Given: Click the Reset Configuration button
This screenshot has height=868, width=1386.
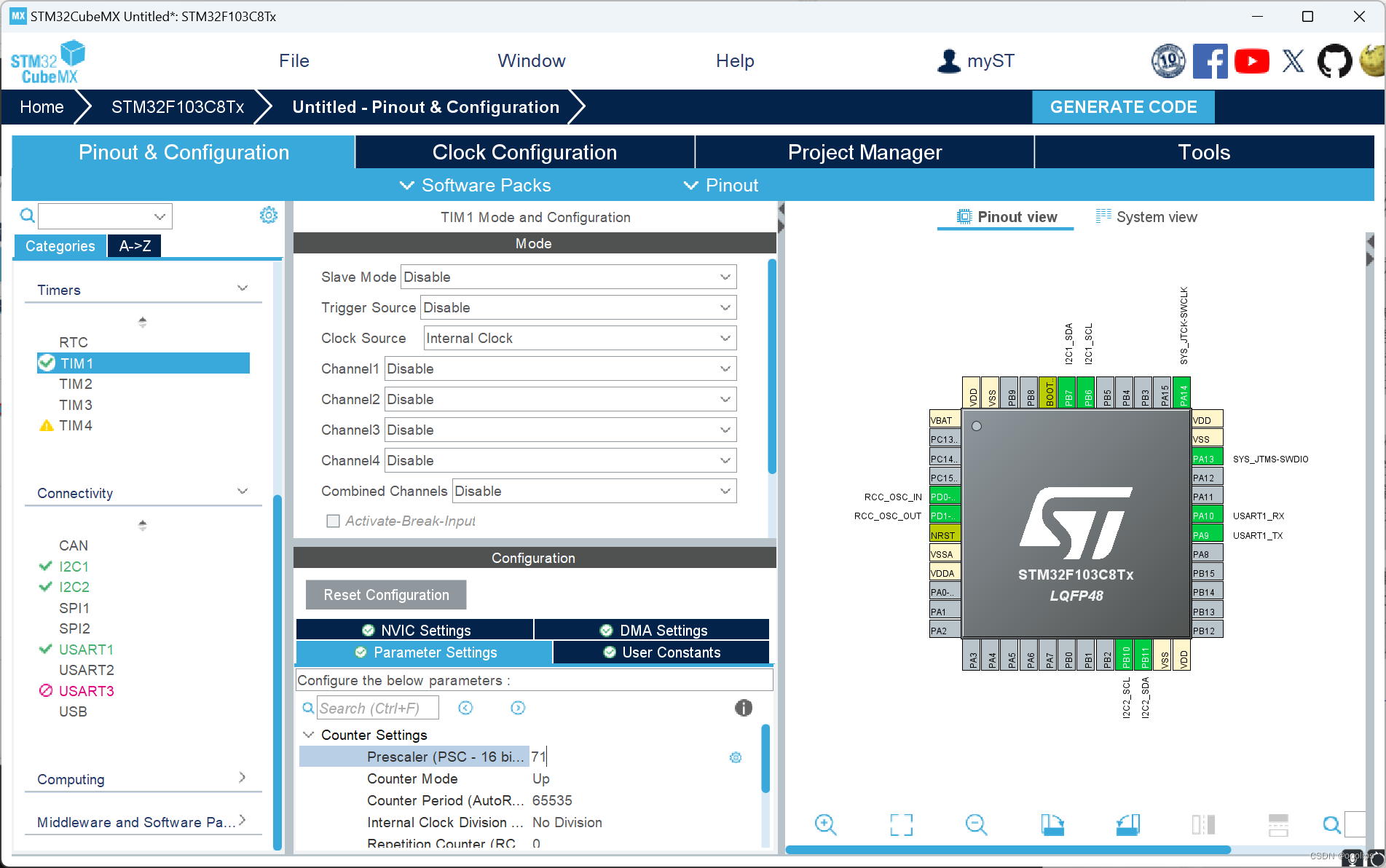Looking at the screenshot, I should [386, 595].
